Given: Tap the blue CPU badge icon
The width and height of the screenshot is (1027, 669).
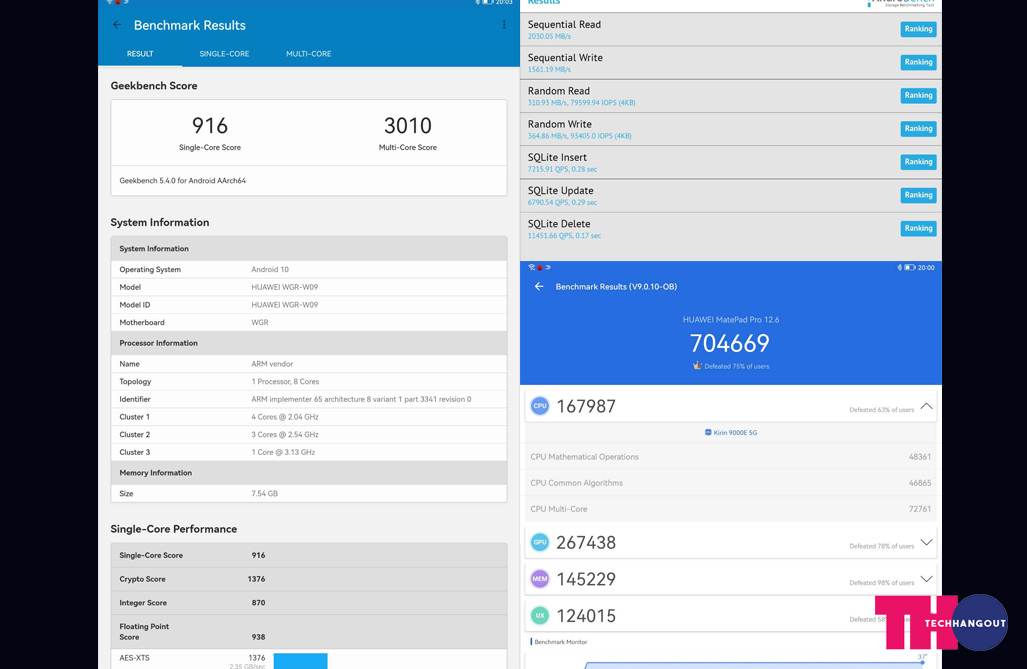Looking at the screenshot, I should (x=540, y=406).
